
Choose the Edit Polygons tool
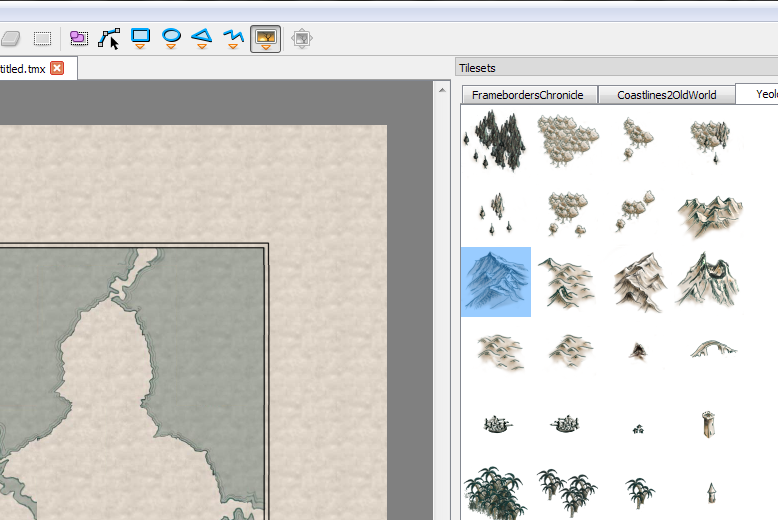(109, 39)
